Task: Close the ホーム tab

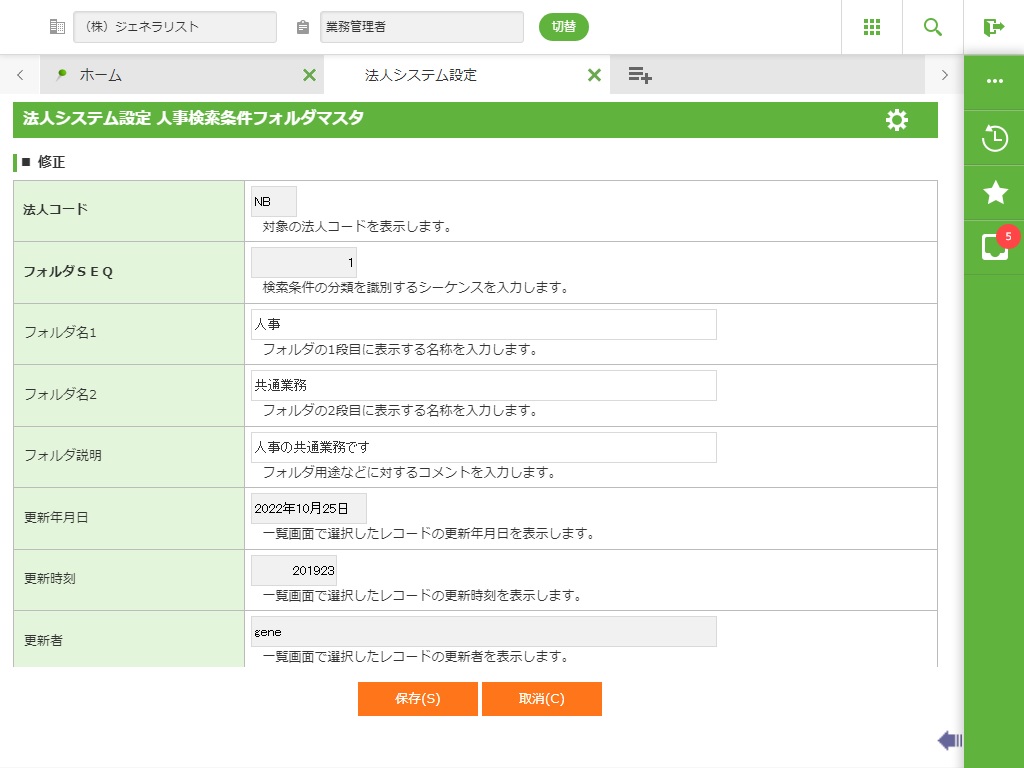Action: [309, 75]
